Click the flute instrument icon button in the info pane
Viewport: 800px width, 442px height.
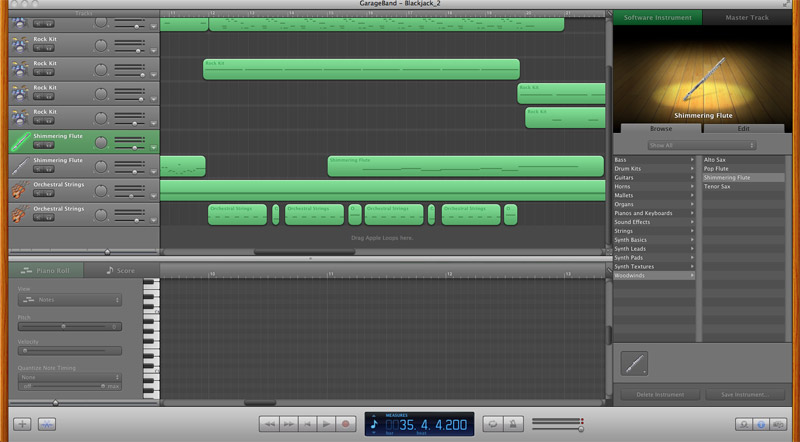pos(634,363)
